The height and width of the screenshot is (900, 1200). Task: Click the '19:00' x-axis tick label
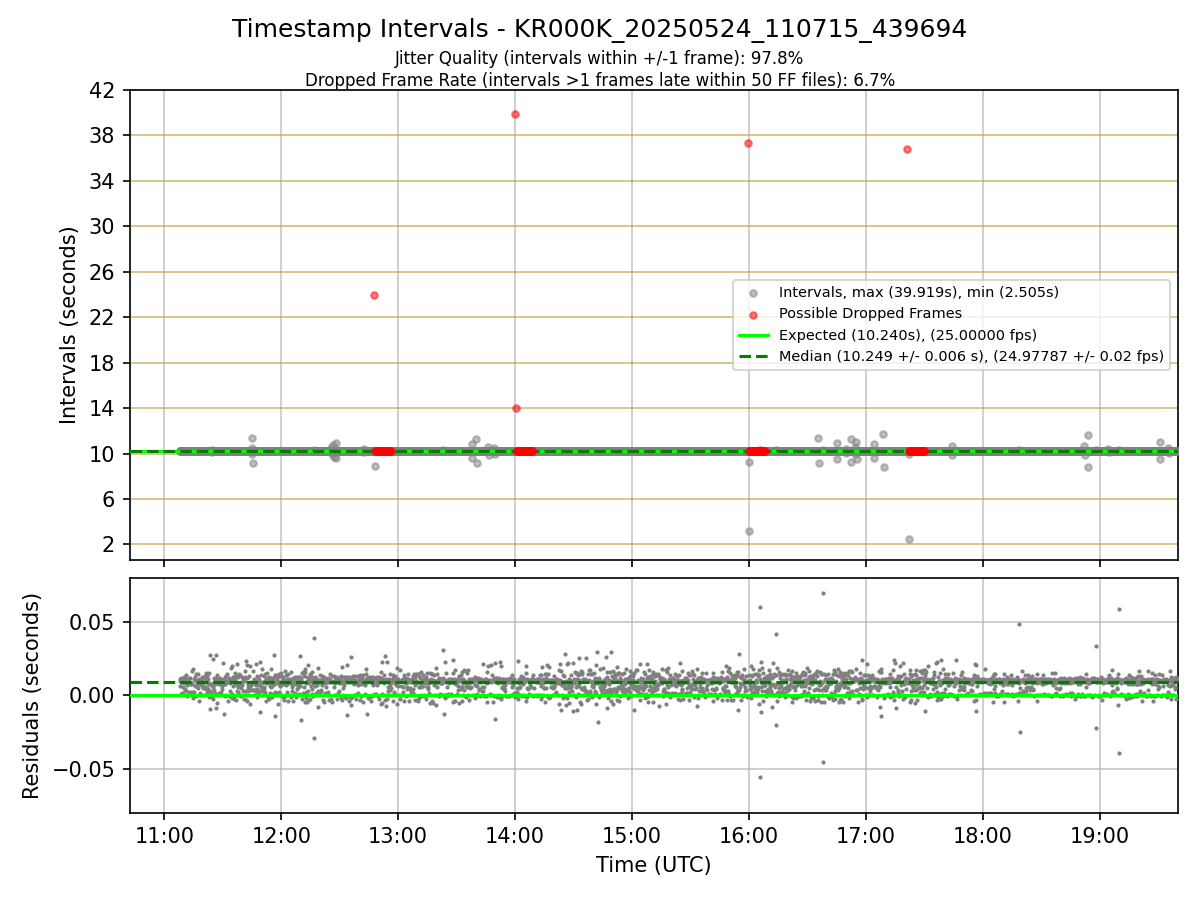1100,835
